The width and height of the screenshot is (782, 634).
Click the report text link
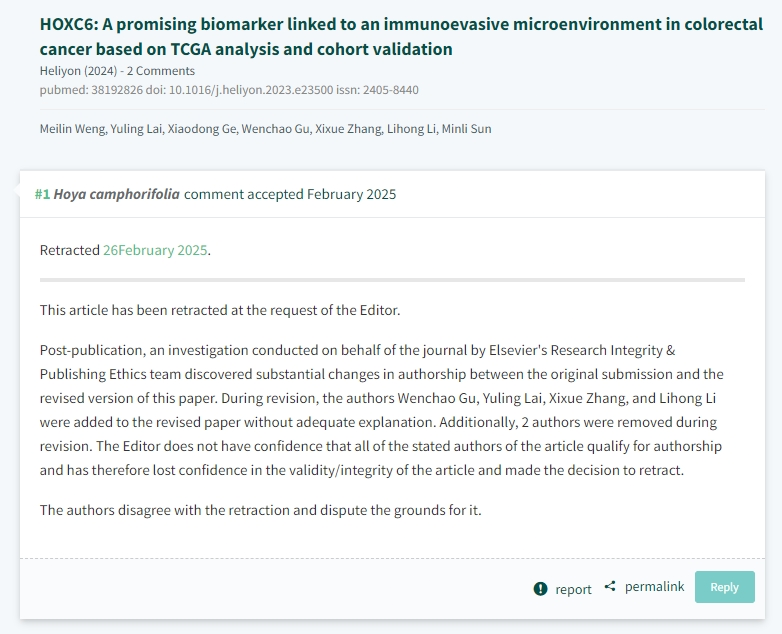point(573,589)
